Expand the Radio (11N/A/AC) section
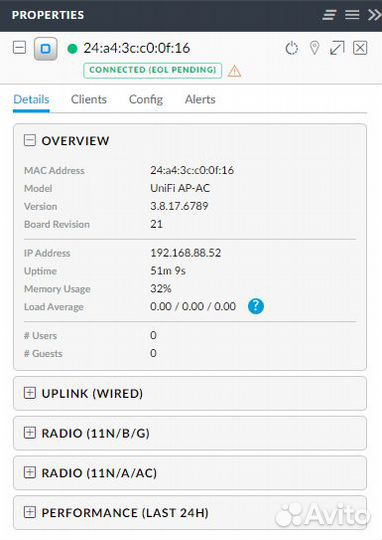The image size is (382, 540). 30,472
